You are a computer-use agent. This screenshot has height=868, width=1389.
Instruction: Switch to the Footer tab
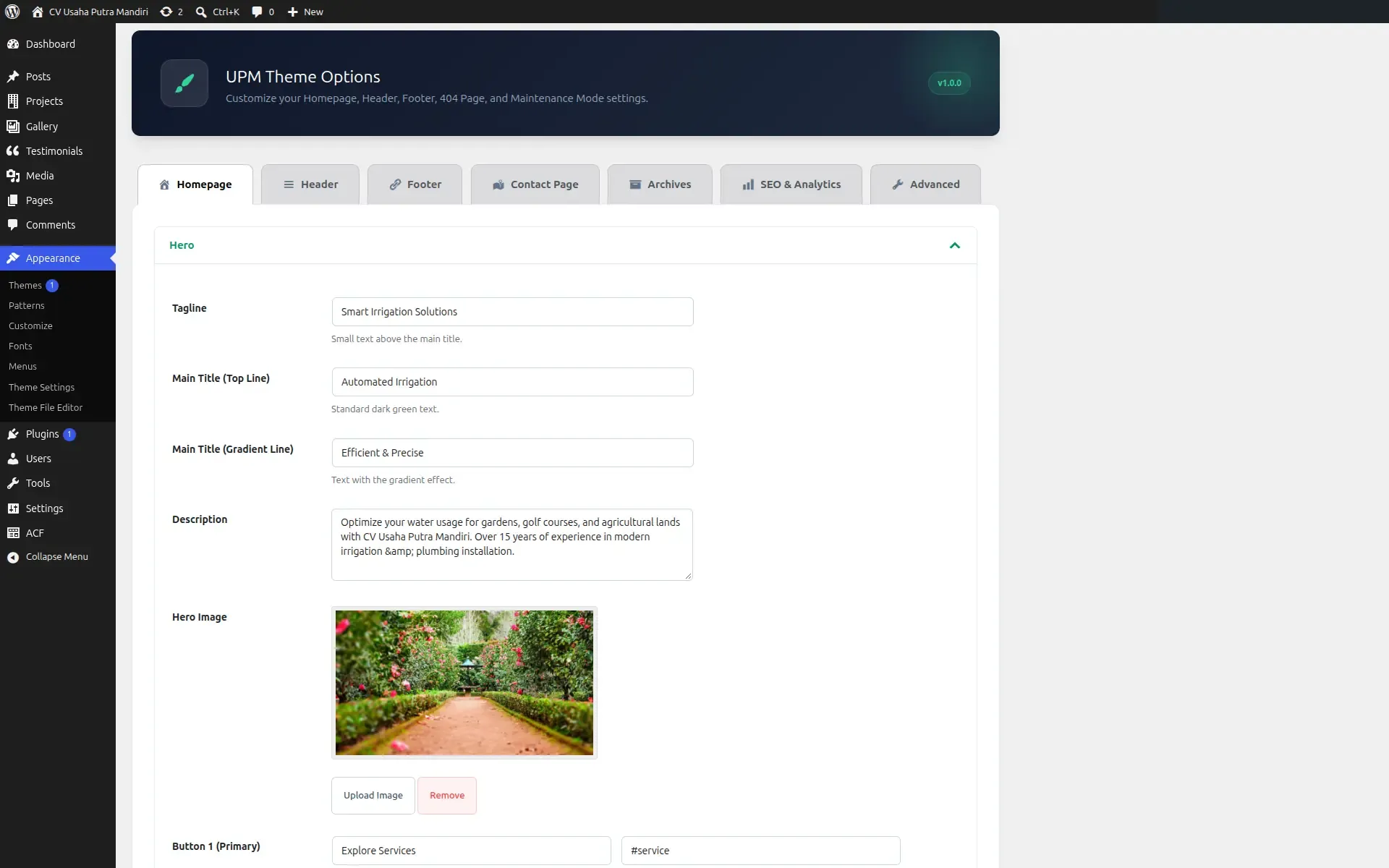point(415,184)
